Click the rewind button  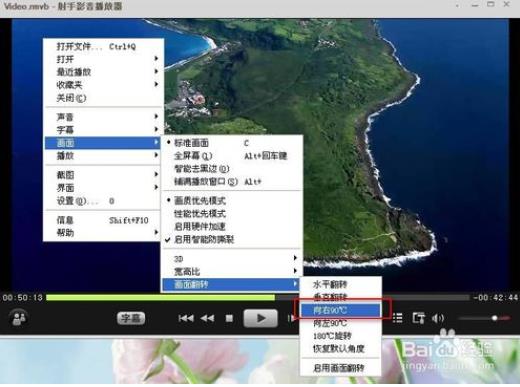(207, 318)
